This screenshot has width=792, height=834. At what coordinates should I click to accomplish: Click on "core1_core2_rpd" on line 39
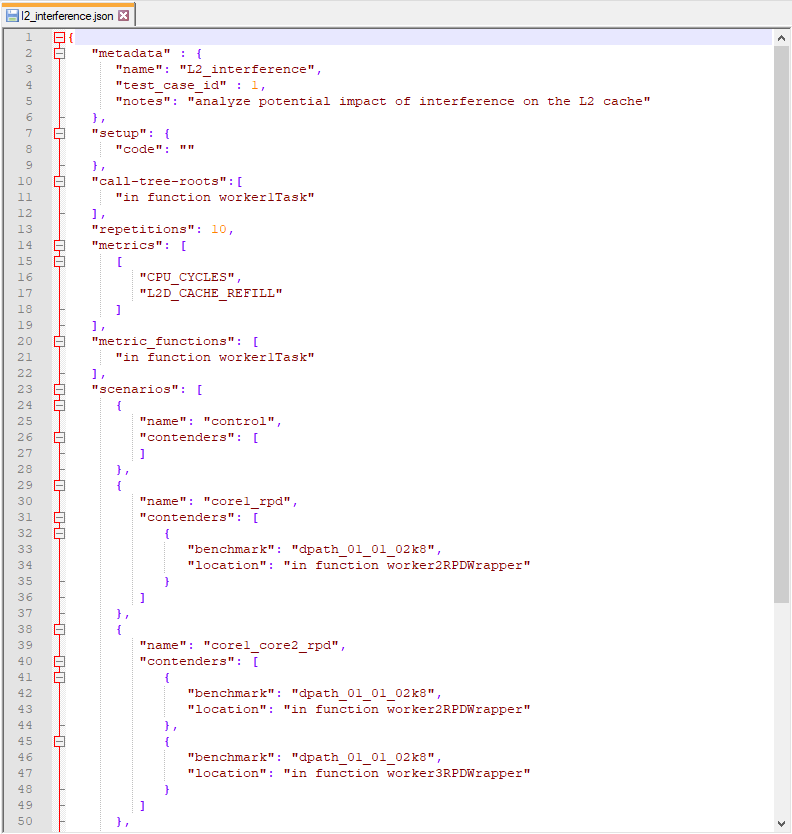click(x=271, y=645)
